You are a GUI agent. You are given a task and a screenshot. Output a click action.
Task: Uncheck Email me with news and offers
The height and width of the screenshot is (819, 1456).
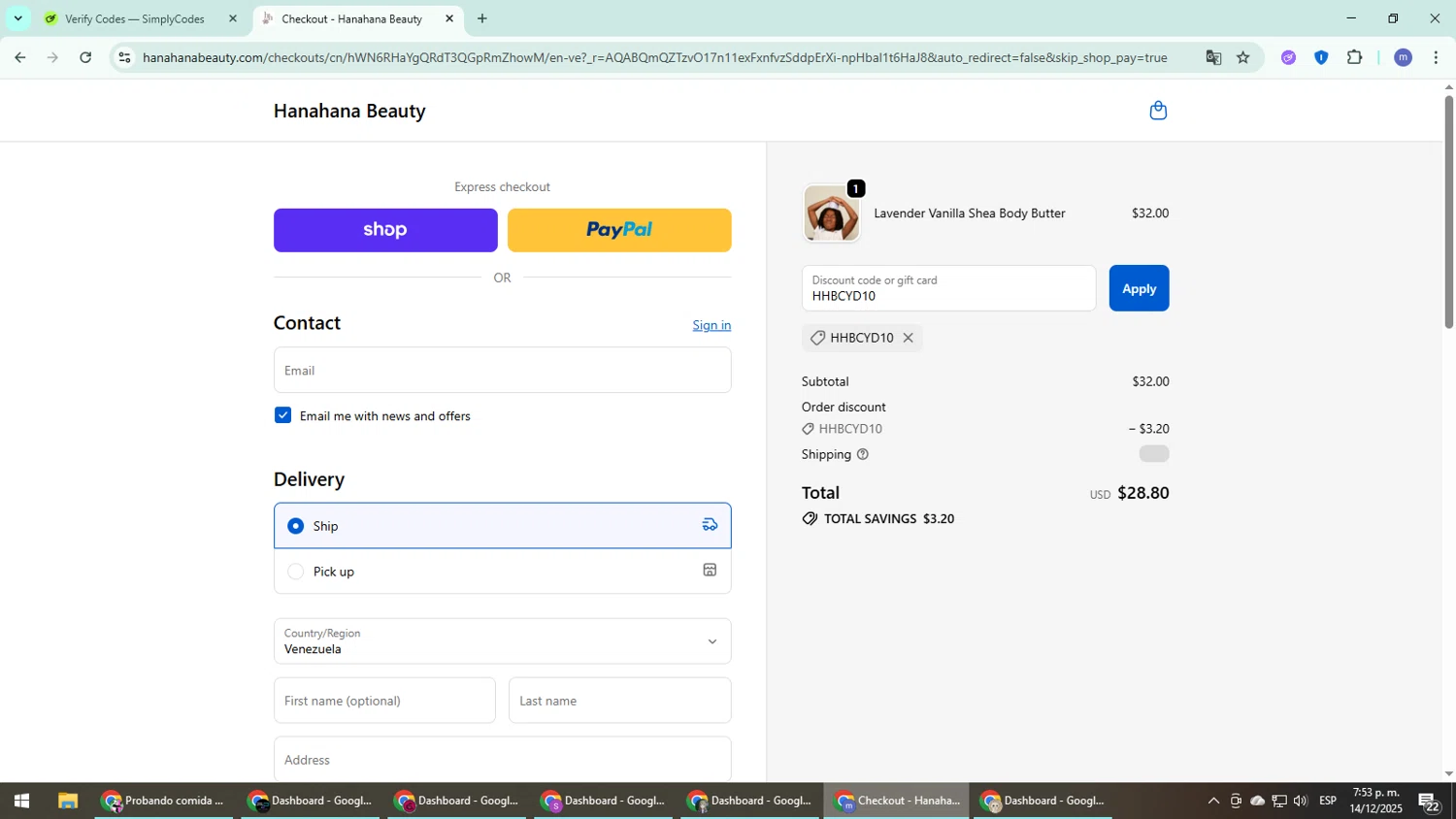[x=282, y=415]
